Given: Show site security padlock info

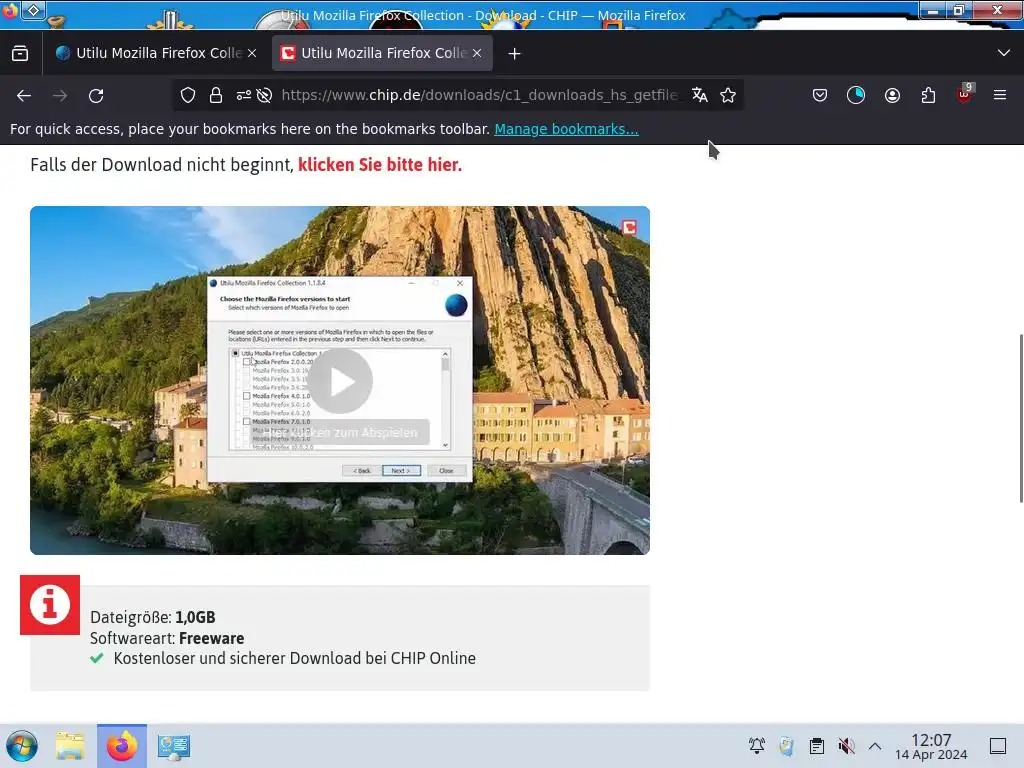Looking at the screenshot, I should pos(216,95).
